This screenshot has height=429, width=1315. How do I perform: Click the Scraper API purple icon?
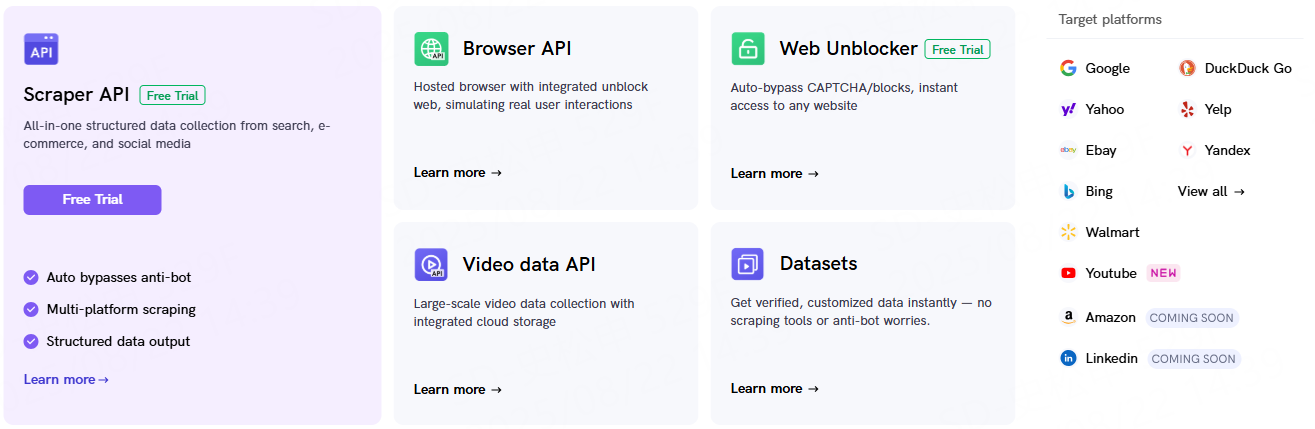41,49
